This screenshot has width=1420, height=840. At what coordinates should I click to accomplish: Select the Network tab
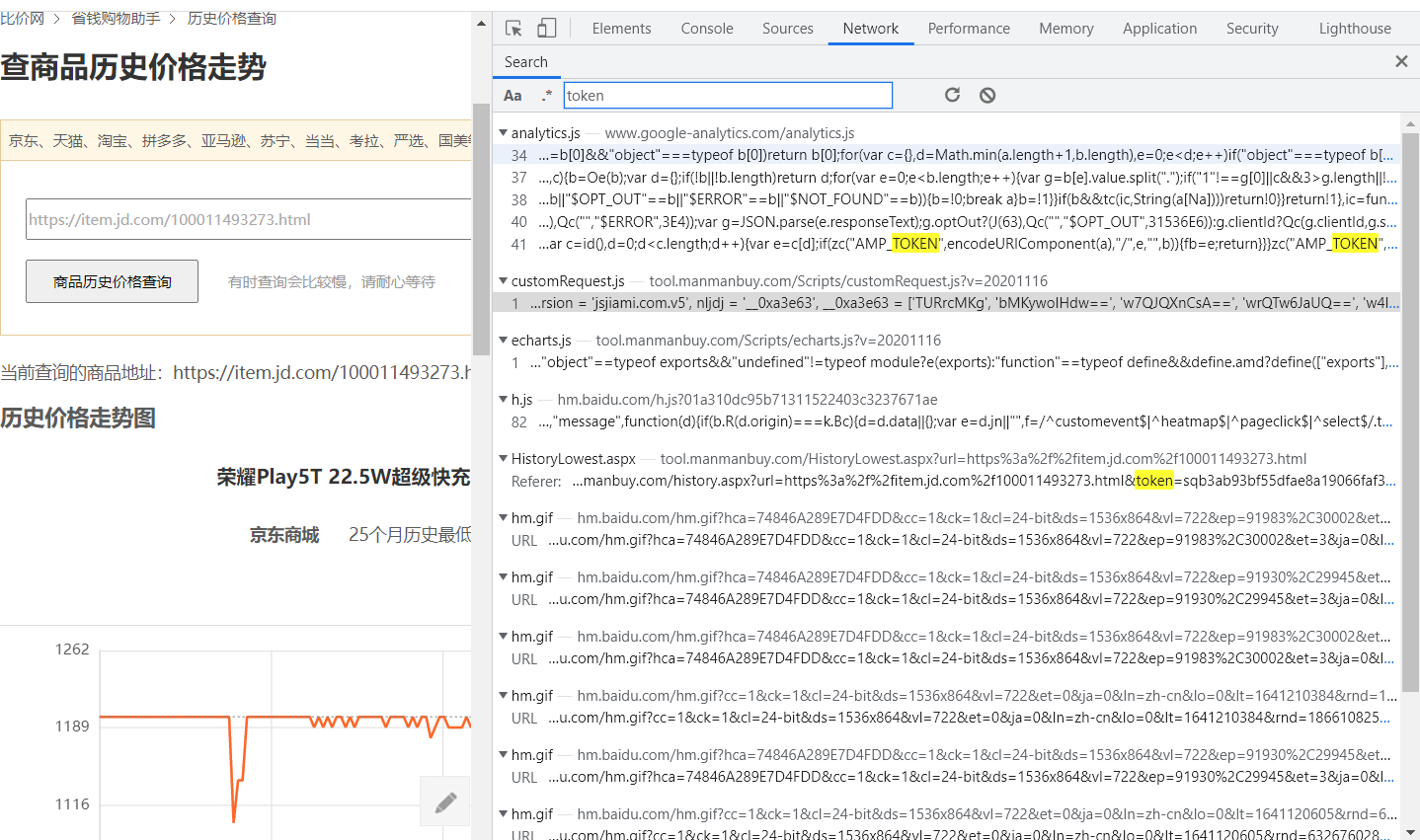[871, 29]
